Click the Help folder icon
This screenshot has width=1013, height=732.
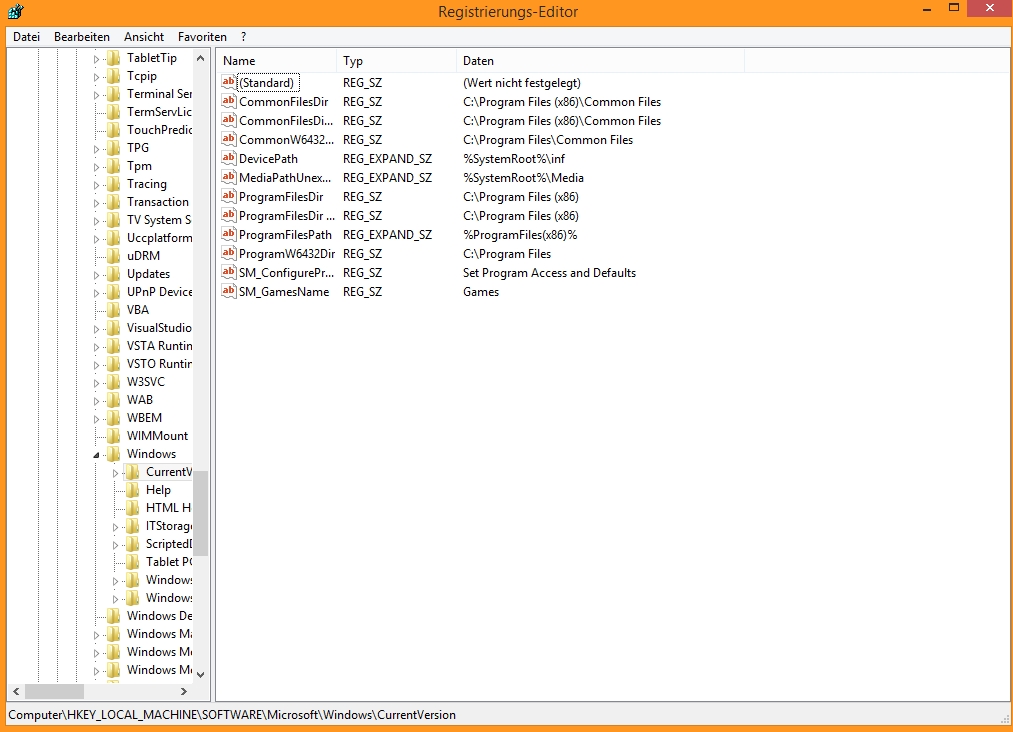(132, 490)
